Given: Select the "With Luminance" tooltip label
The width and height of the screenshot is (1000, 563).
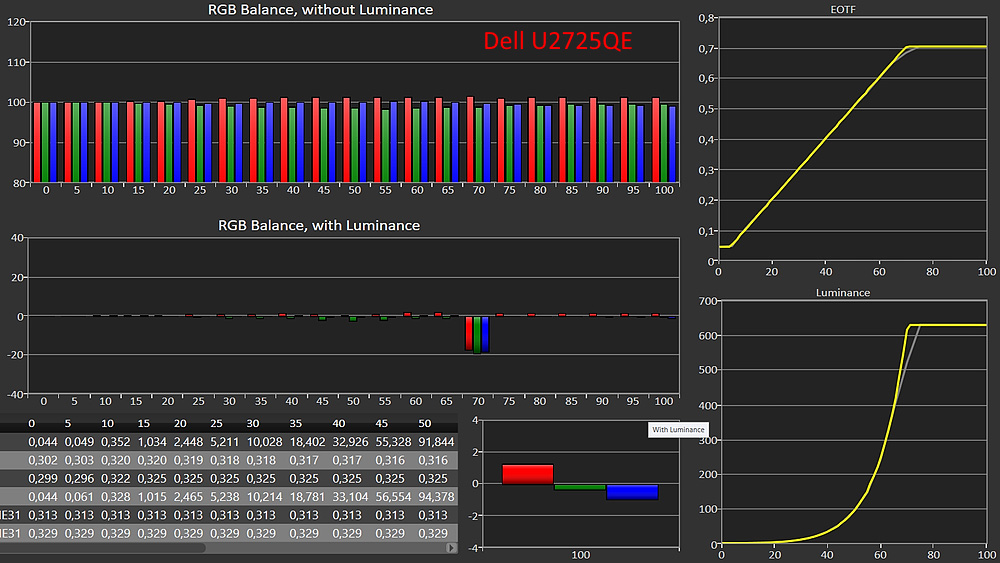Looking at the screenshot, I should (678, 430).
